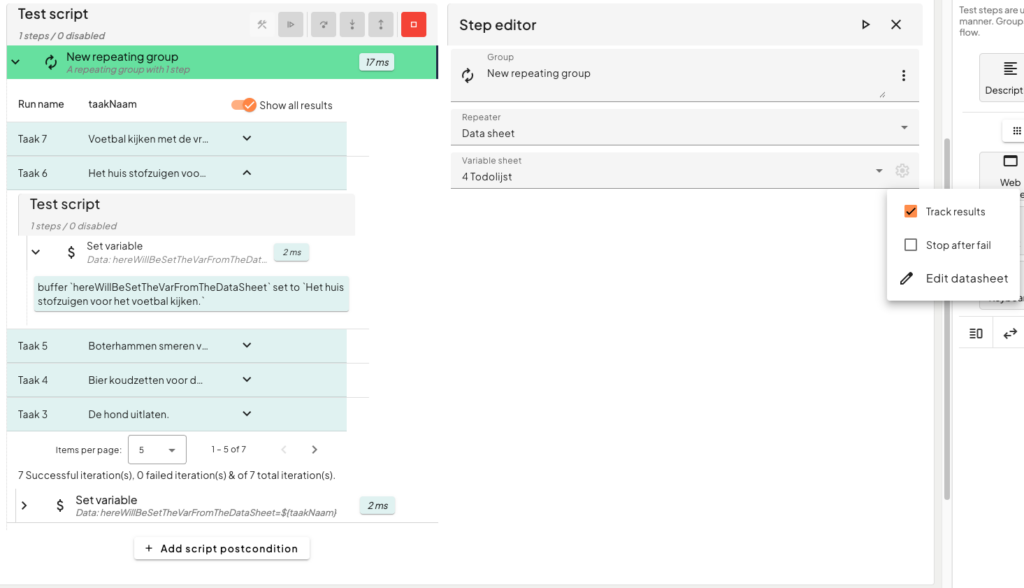Click the Group name text field
The width and height of the screenshot is (1024, 588).
click(680, 75)
